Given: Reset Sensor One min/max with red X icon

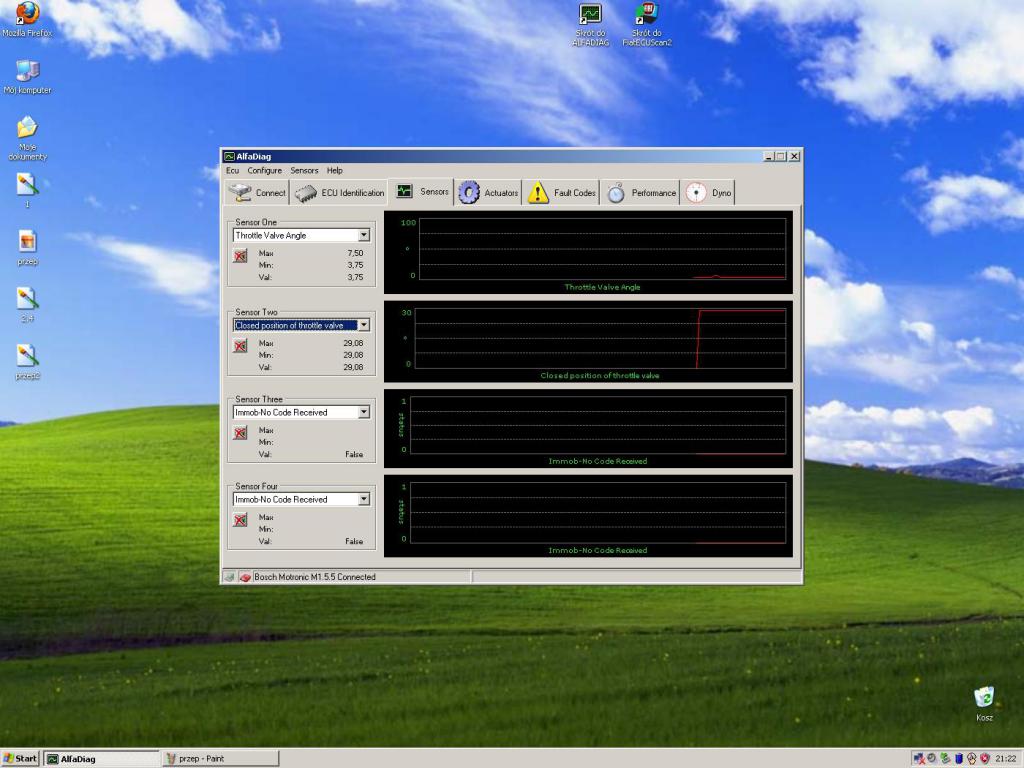Looking at the screenshot, I should tap(240, 256).
